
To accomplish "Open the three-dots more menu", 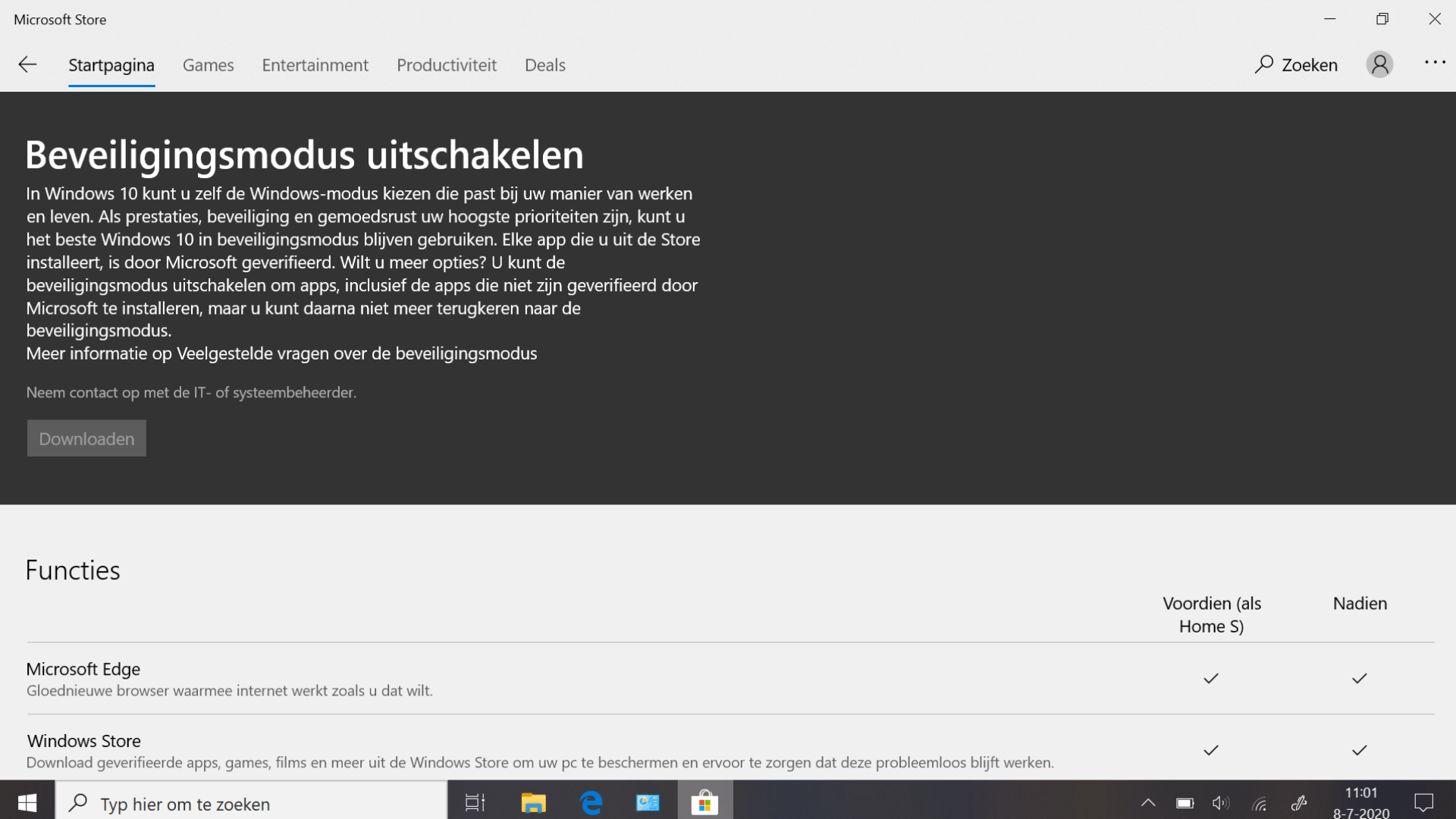I will (1435, 63).
